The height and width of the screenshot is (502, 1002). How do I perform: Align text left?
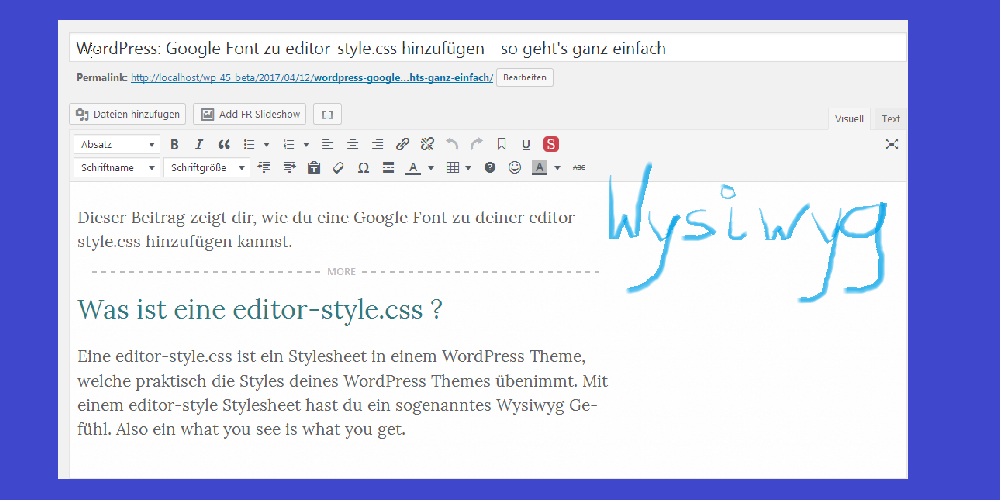pyautogui.click(x=327, y=144)
